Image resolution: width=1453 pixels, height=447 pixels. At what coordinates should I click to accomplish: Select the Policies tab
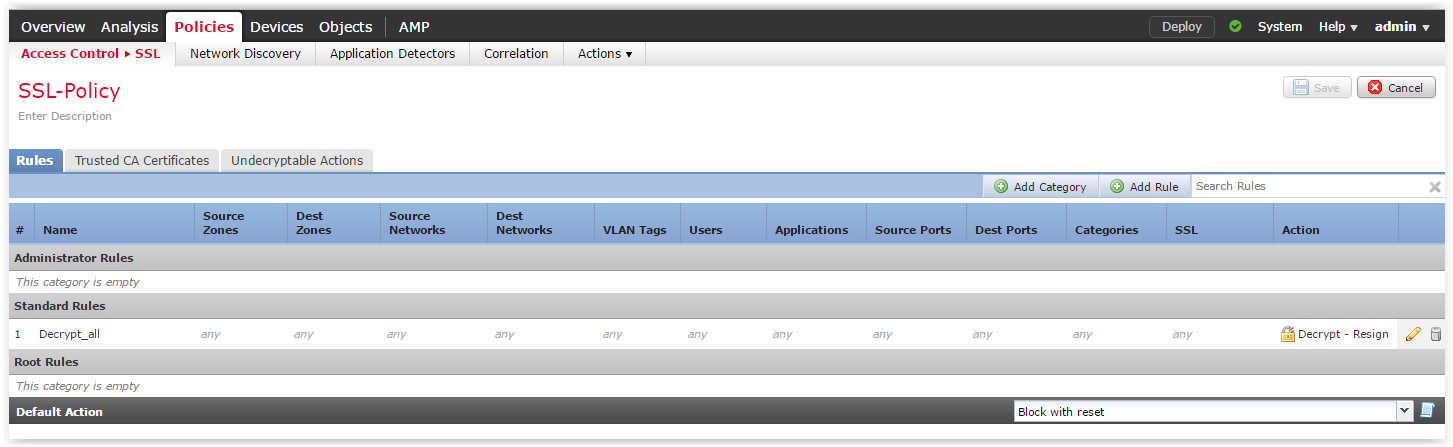[204, 27]
